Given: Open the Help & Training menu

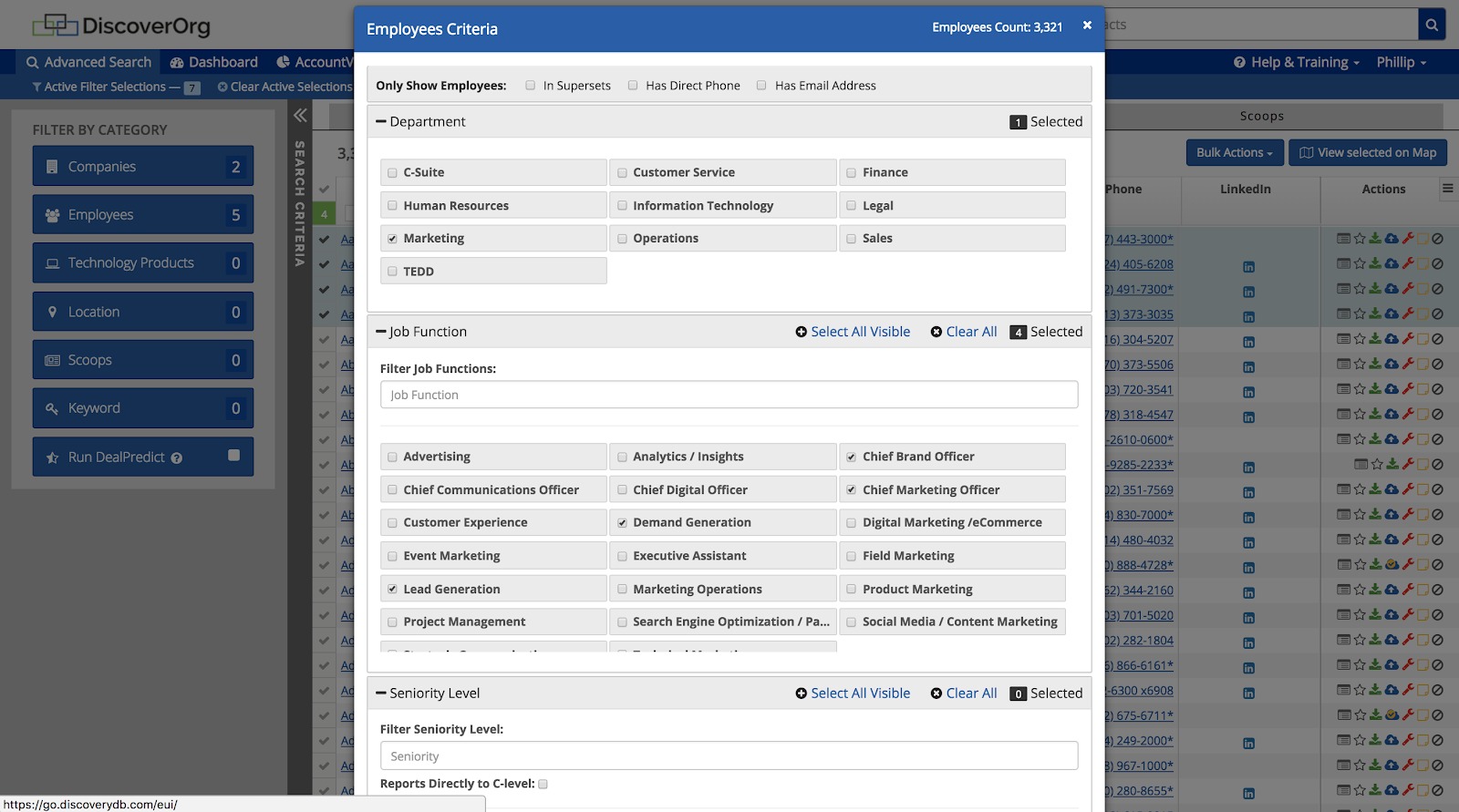Looking at the screenshot, I should click(1296, 62).
